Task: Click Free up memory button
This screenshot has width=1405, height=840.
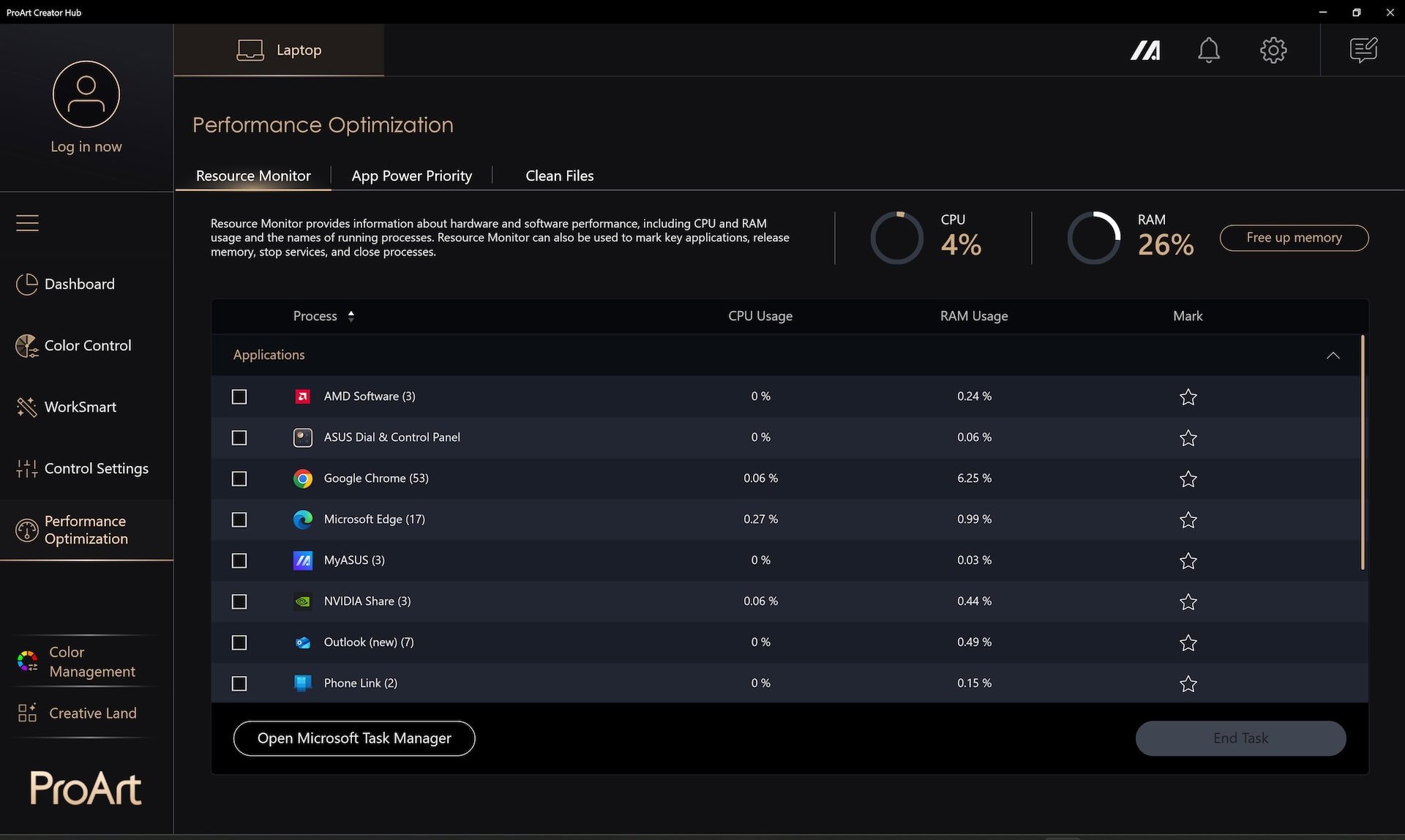Action: [x=1294, y=237]
